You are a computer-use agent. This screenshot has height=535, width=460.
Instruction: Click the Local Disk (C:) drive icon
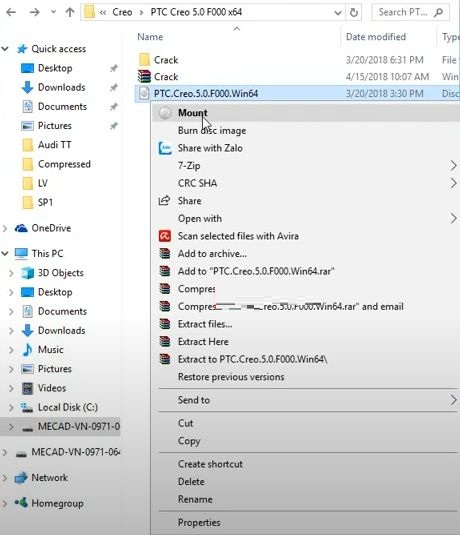tap(27, 407)
